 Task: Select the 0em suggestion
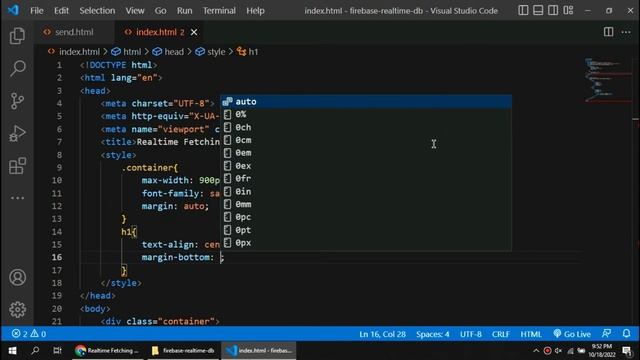pos(366,153)
